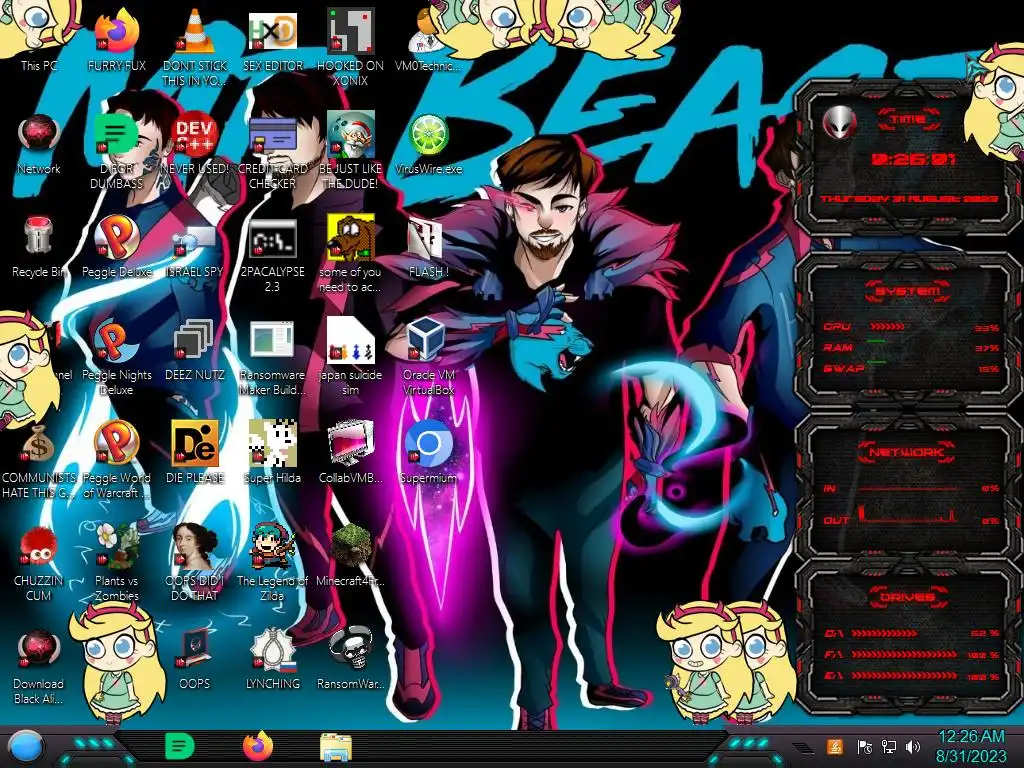Open the VLC traffic cone shortcut
1024x768 pixels.
[x=195, y=46]
